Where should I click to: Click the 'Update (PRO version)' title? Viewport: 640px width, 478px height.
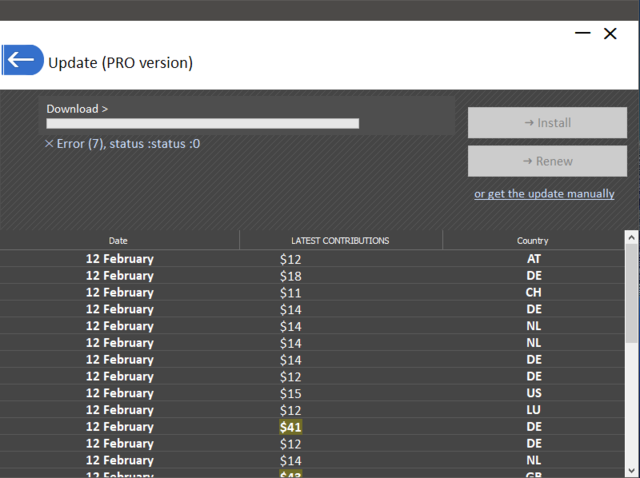click(x=120, y=63)
